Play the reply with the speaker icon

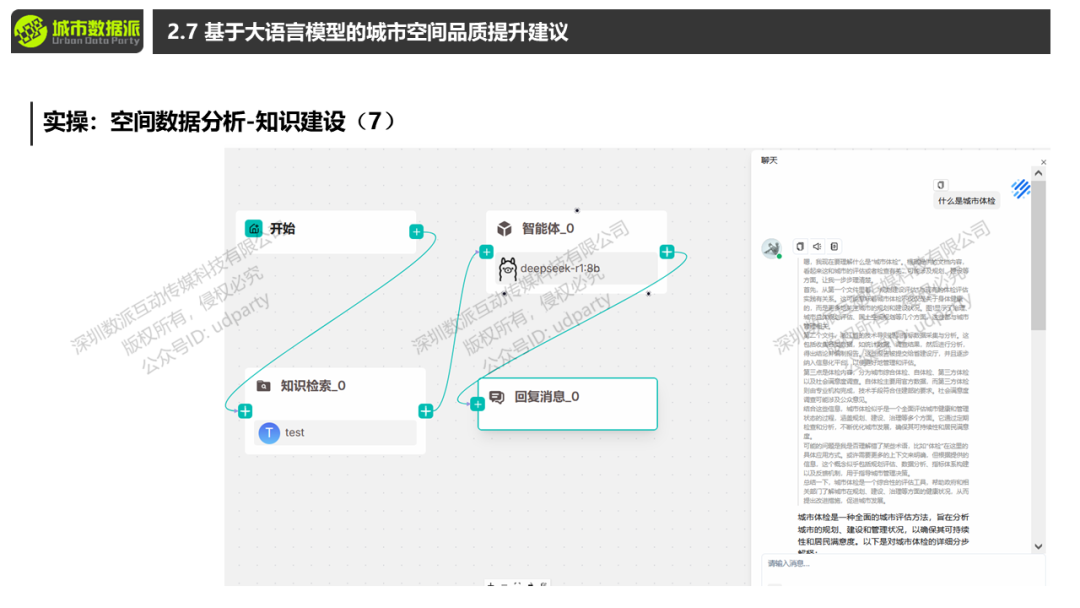point(816,246)
